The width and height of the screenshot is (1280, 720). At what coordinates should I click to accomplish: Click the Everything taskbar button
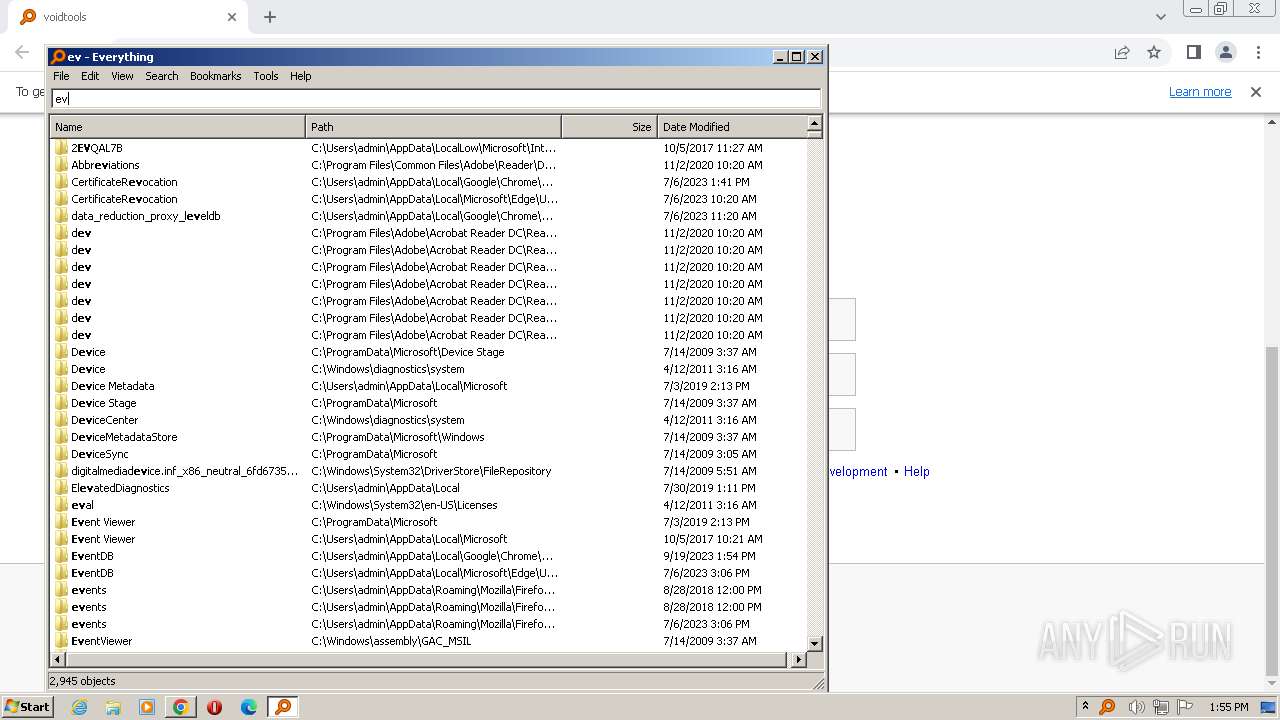(283, 707)
